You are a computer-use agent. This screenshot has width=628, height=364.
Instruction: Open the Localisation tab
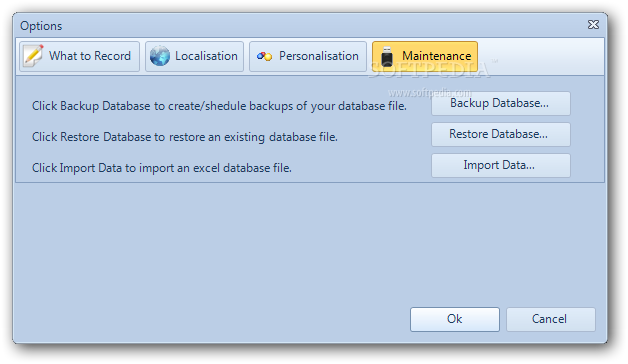194,56
